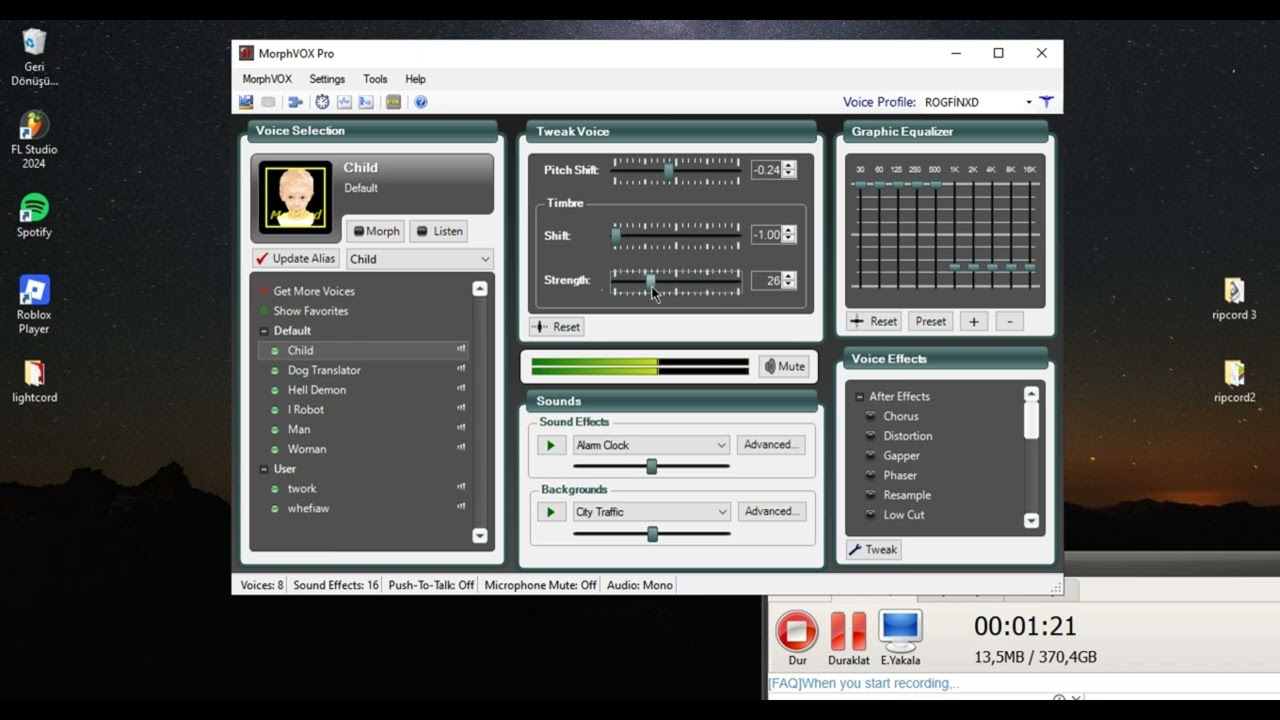
Task: Open the MorphVOX menu
Action: [267, 79]
